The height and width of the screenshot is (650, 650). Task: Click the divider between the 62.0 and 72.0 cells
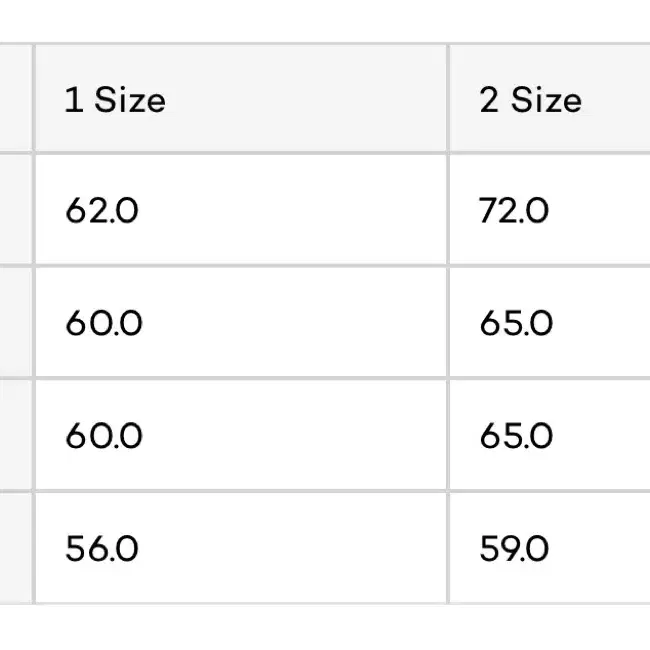[448, 210]
